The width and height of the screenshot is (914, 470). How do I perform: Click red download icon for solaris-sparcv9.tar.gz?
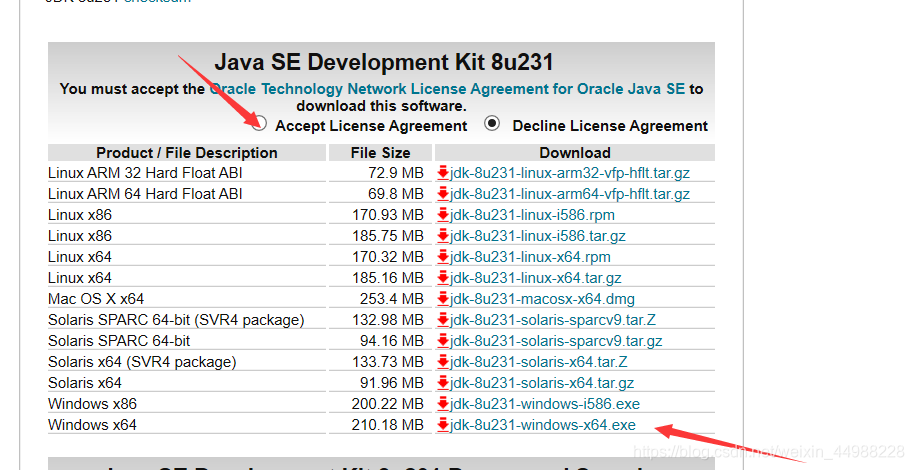click(x=443, y=341)
